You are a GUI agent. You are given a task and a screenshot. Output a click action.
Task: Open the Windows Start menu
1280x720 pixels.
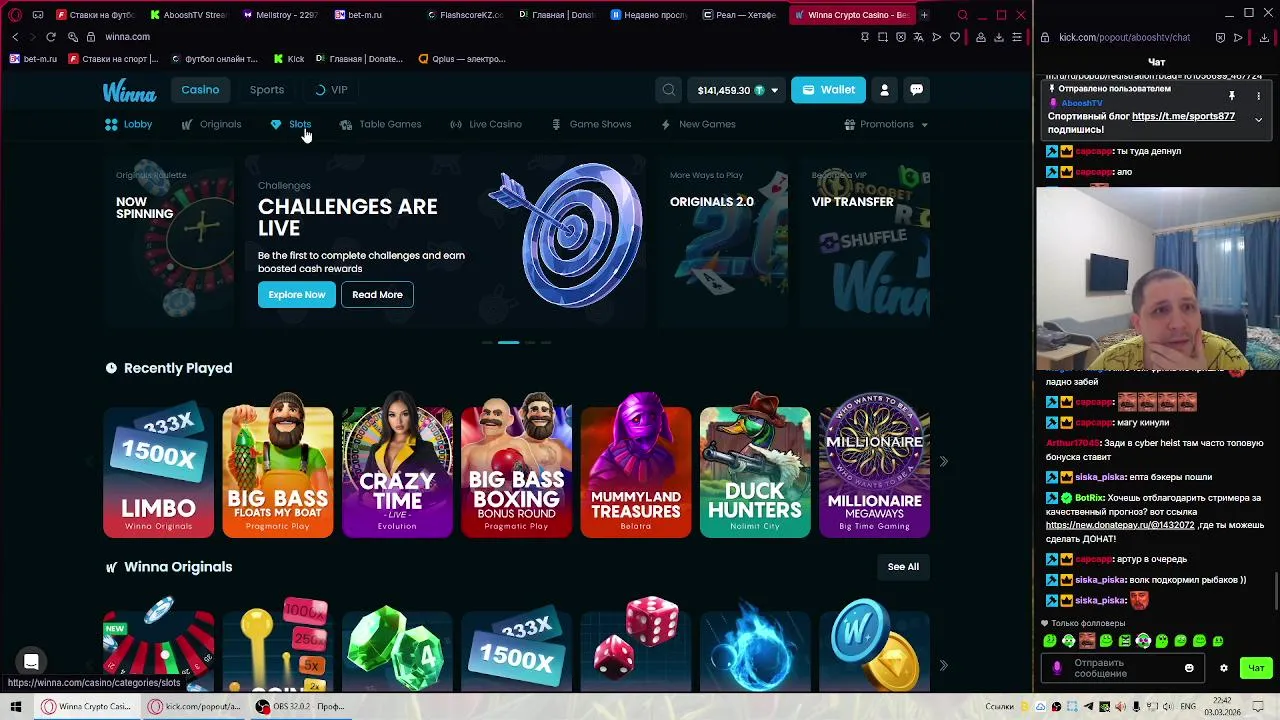(16, 706)
